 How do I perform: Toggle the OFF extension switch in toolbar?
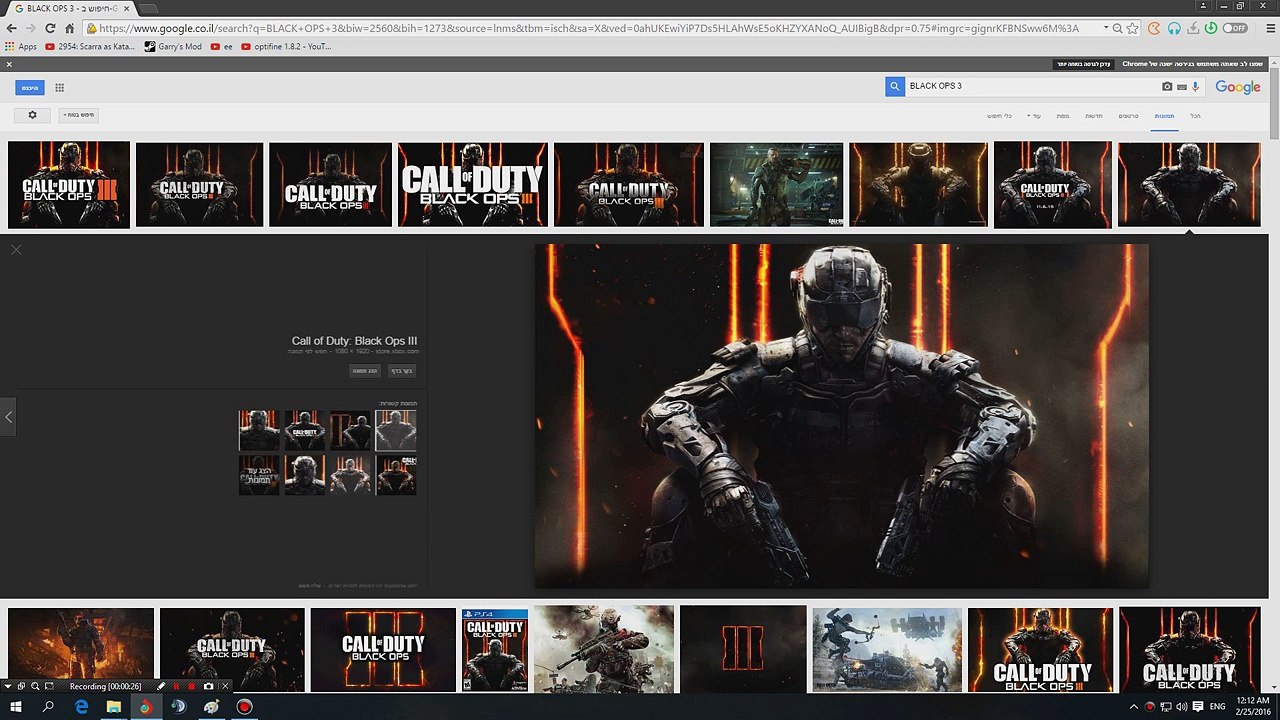click(1235, 29)
